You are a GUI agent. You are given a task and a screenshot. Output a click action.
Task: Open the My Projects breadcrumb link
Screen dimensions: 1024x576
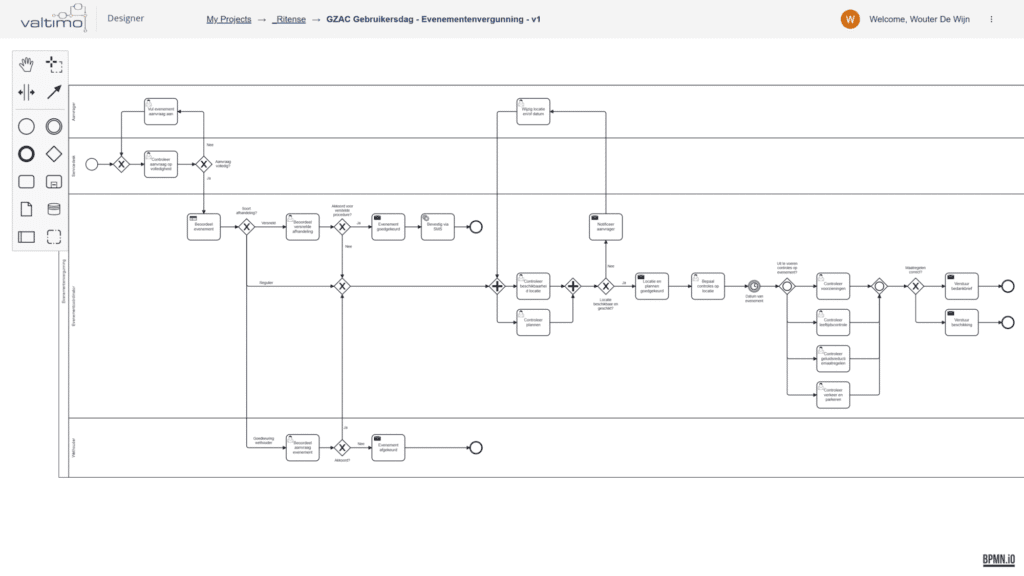click(229, 19)
